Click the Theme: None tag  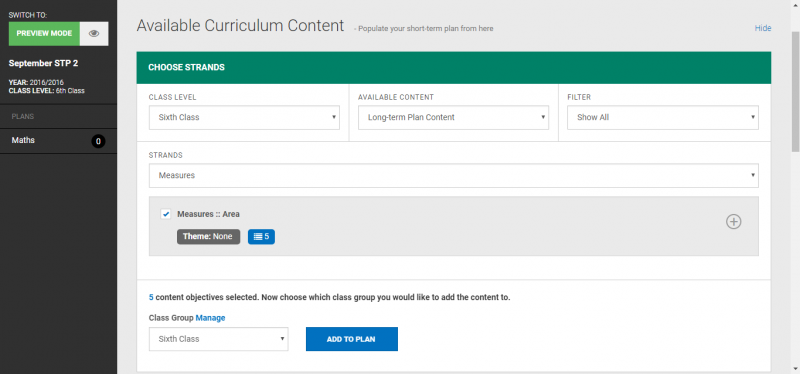208,237
